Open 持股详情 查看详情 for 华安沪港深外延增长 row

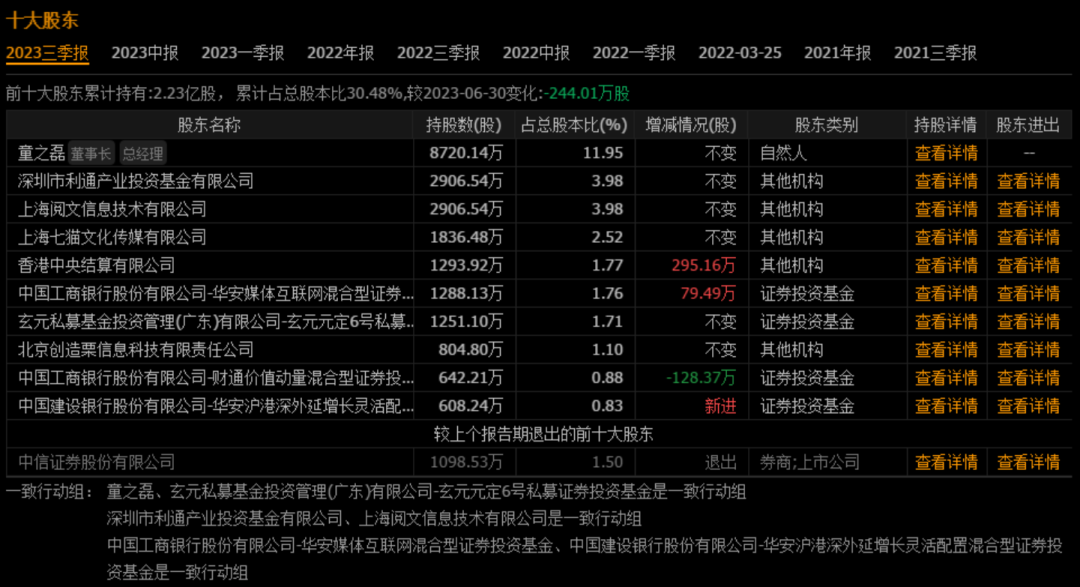[946, 406]
